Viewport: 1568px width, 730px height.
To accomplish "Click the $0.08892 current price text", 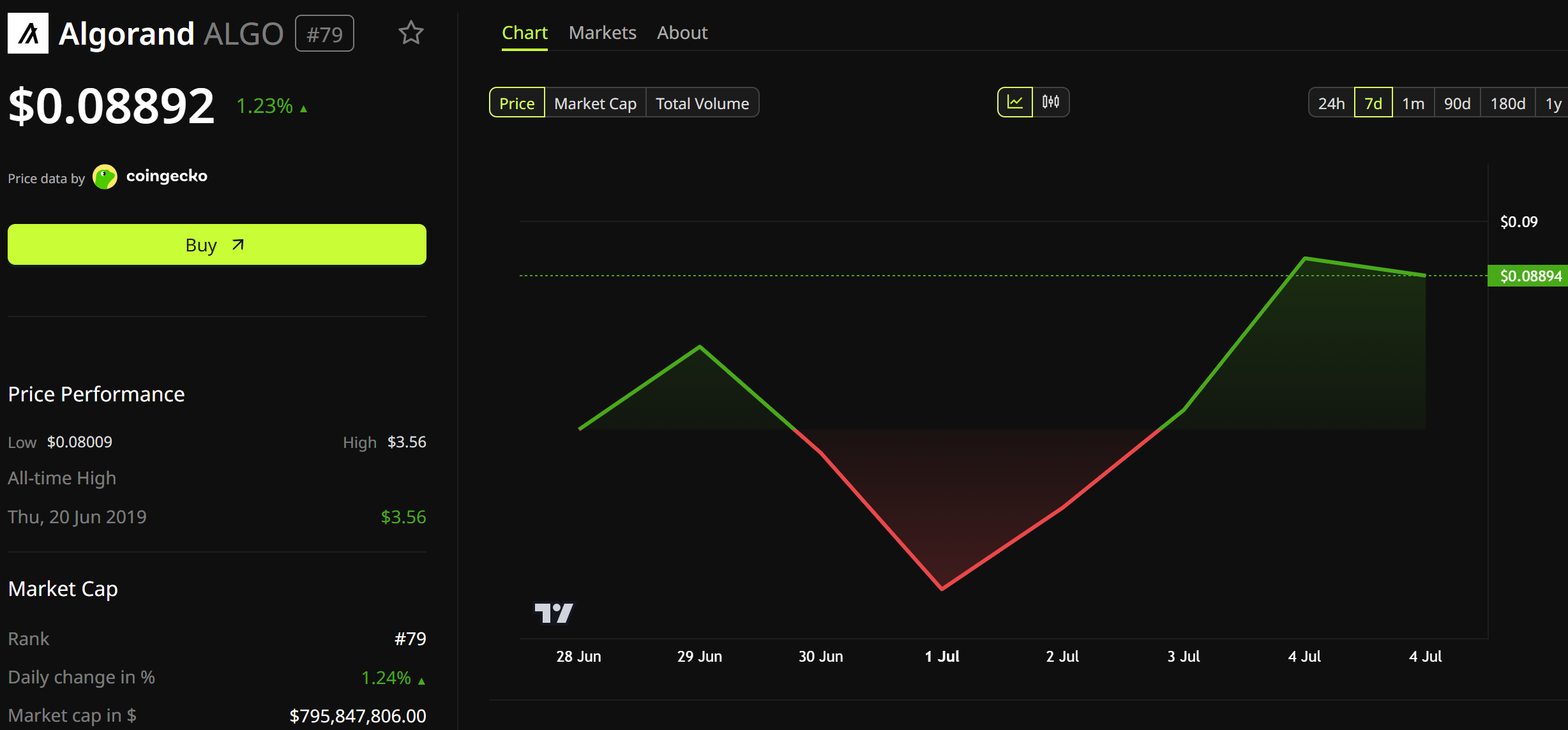I will (x=111, y=105).
